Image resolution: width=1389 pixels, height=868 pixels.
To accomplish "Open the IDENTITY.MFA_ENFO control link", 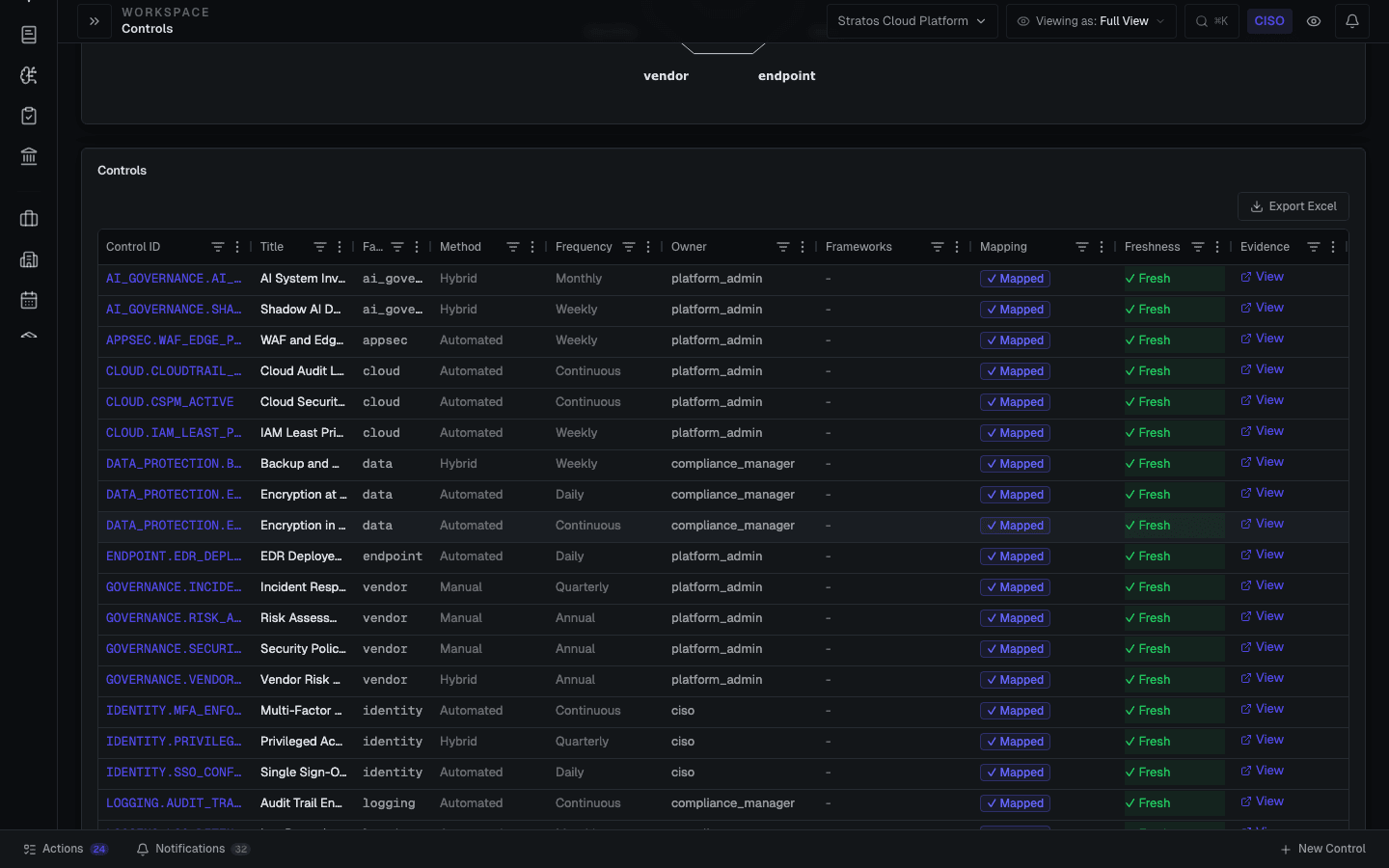I will click(x=174, y=711).
